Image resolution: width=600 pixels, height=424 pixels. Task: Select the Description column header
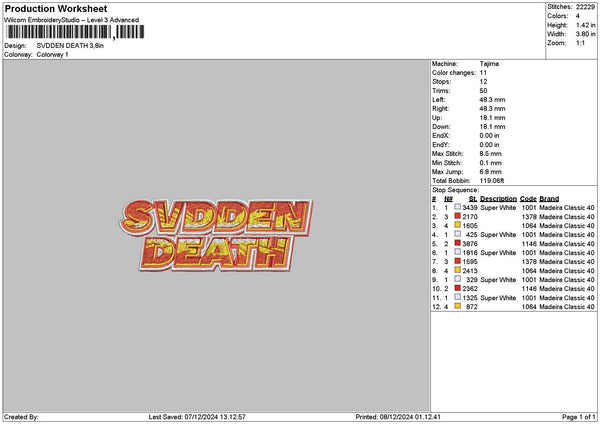click(498, 199)
